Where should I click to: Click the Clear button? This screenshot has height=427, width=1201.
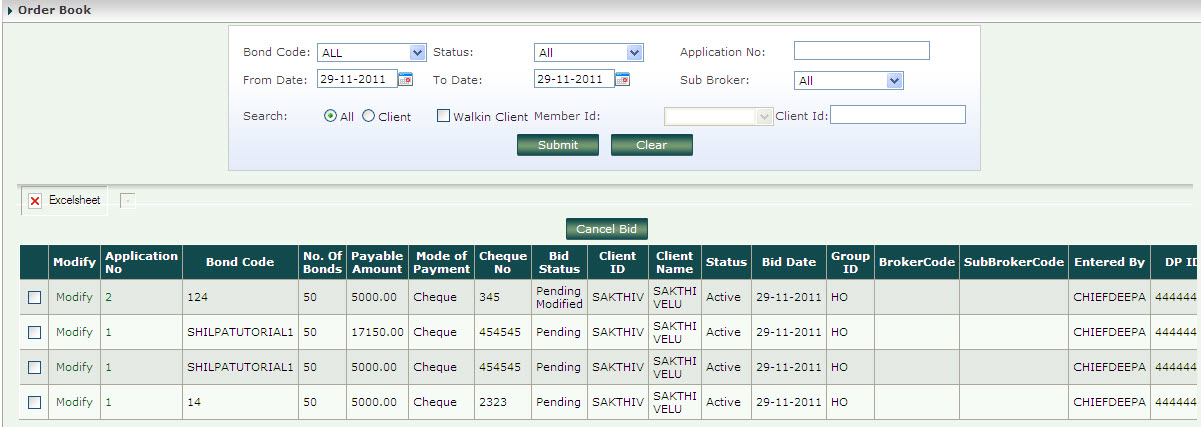(651, 145)
